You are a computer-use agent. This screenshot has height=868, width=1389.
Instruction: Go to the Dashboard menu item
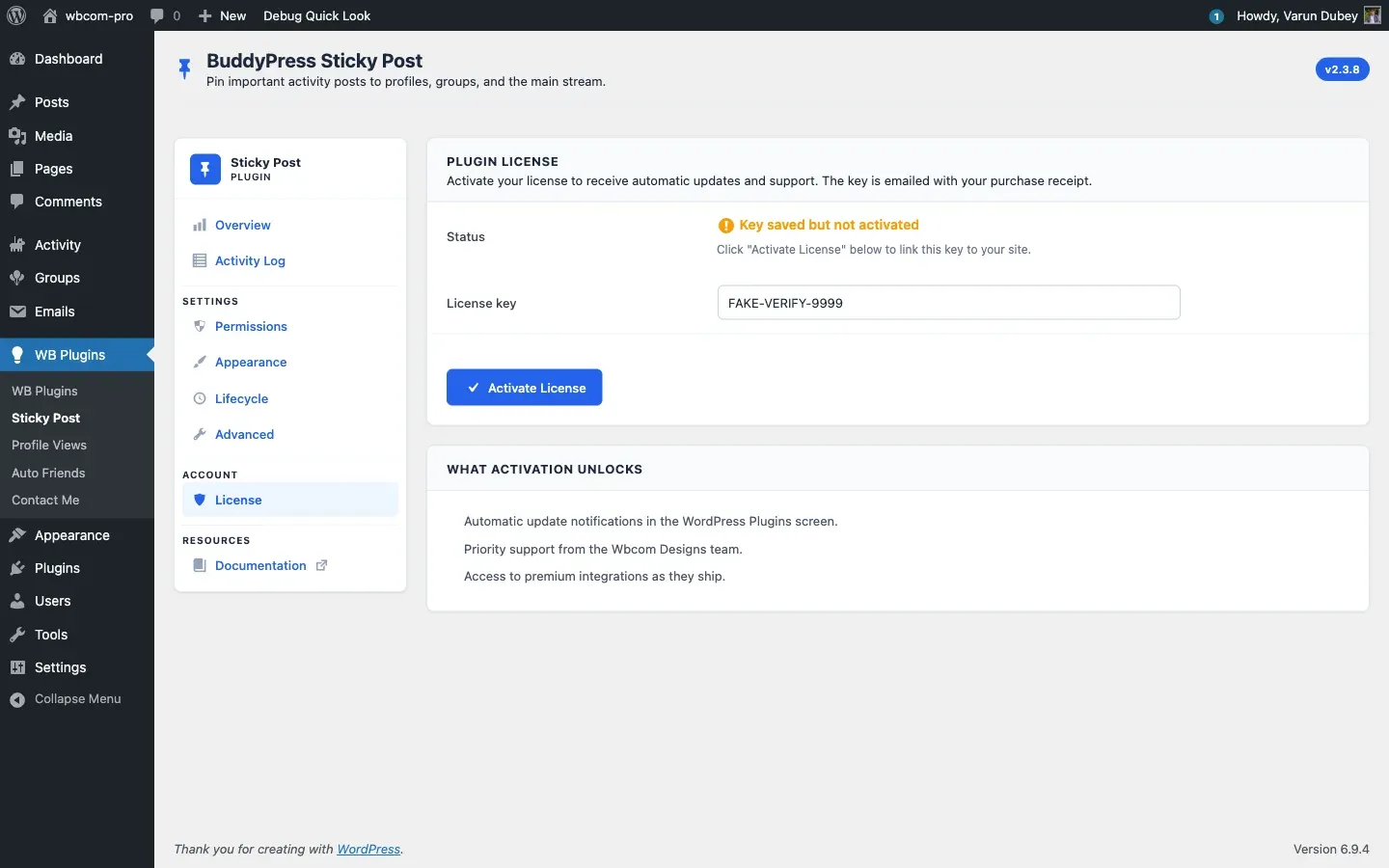[77, 59]
